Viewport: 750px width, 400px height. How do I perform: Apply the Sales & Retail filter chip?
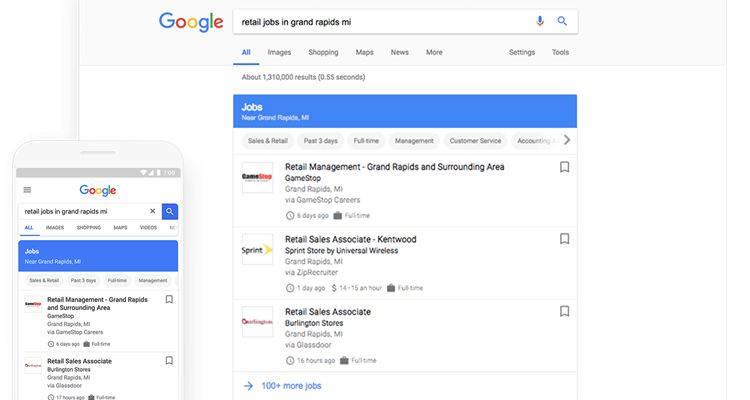267,141
